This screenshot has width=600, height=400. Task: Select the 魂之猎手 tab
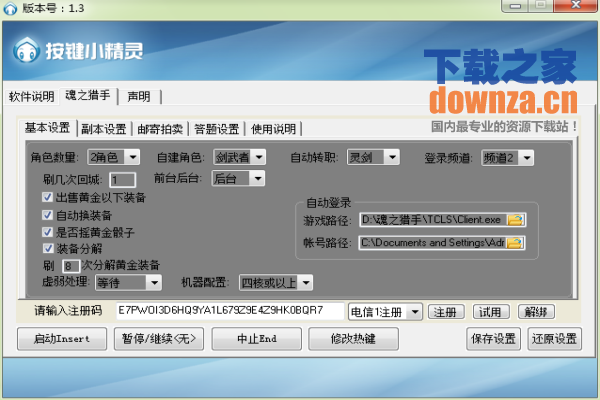coord(88,95)
